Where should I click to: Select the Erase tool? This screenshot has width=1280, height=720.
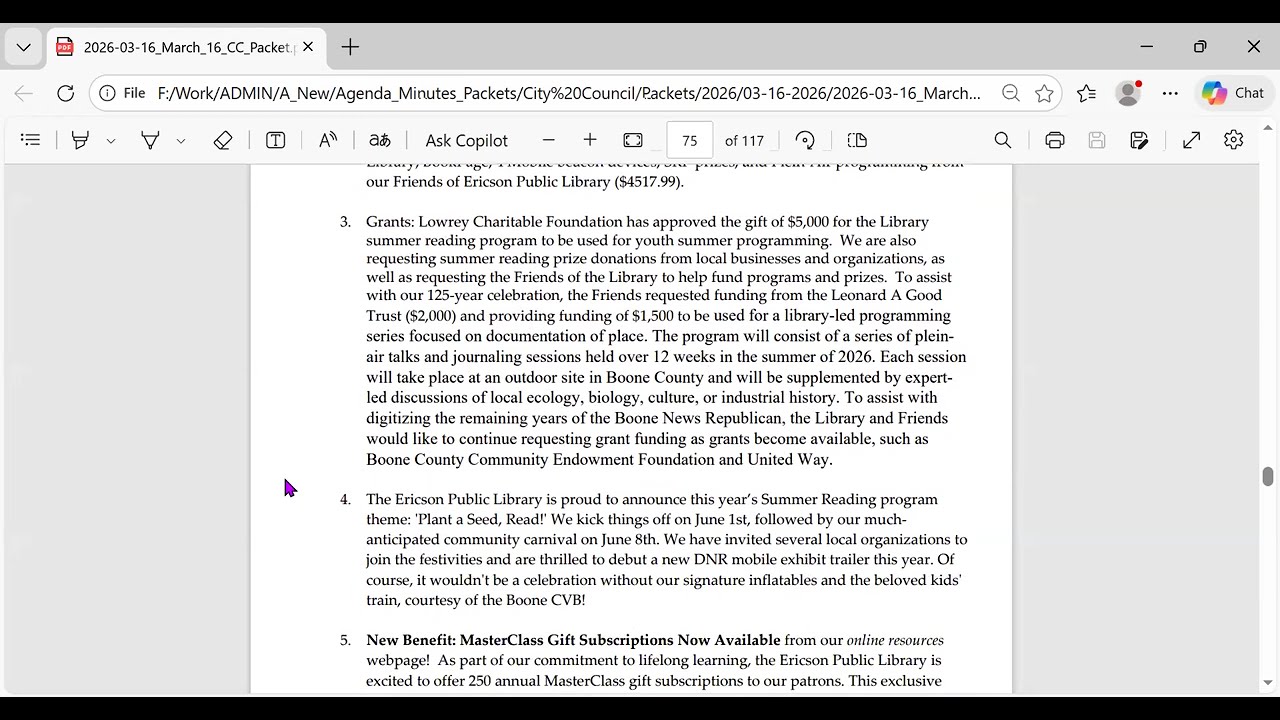click(x=223, y=141)
